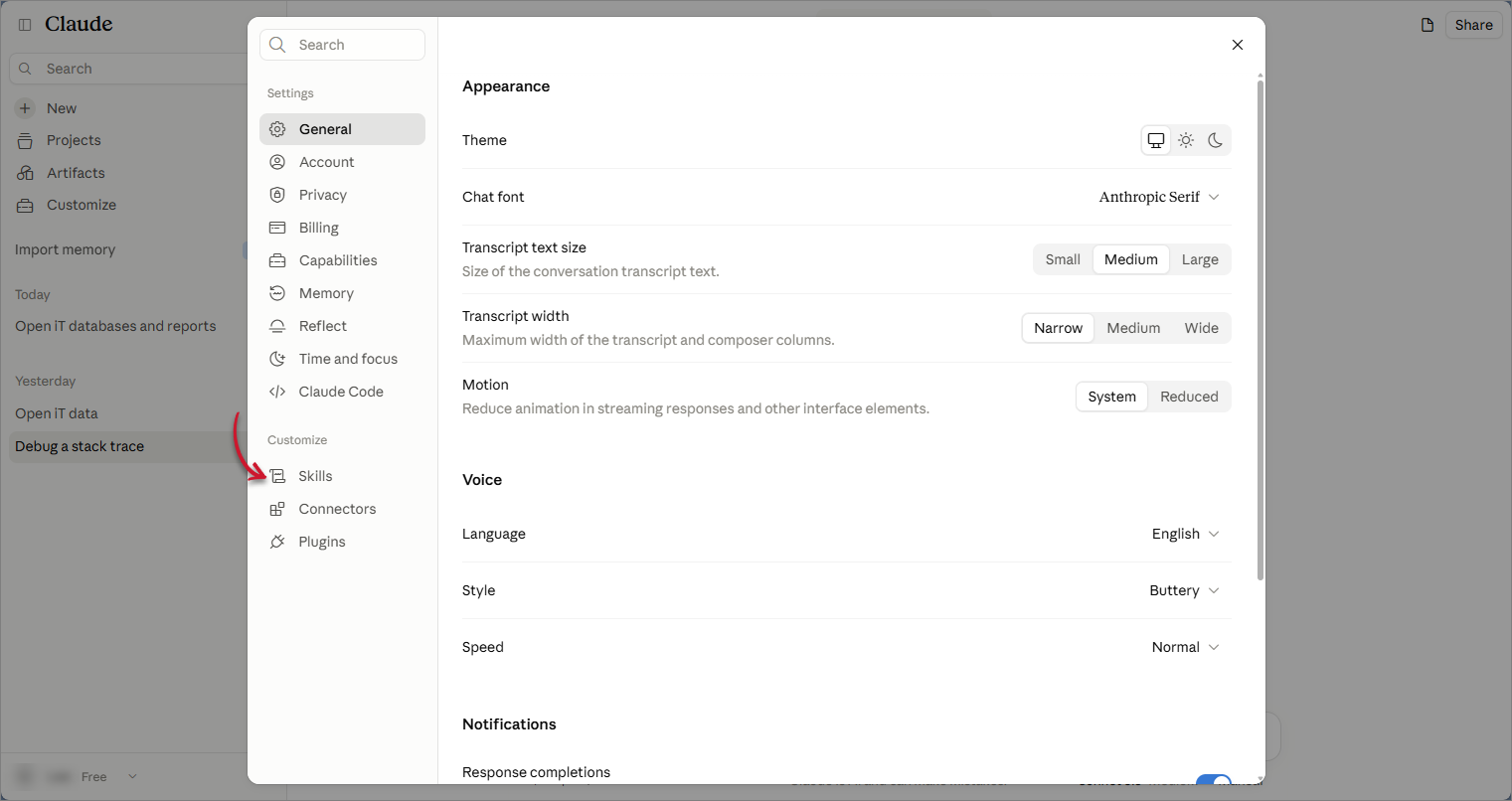This screenshot has height=801, width=1512.
Task: Select the dark theme moon icon
Action: (1215, 140)
